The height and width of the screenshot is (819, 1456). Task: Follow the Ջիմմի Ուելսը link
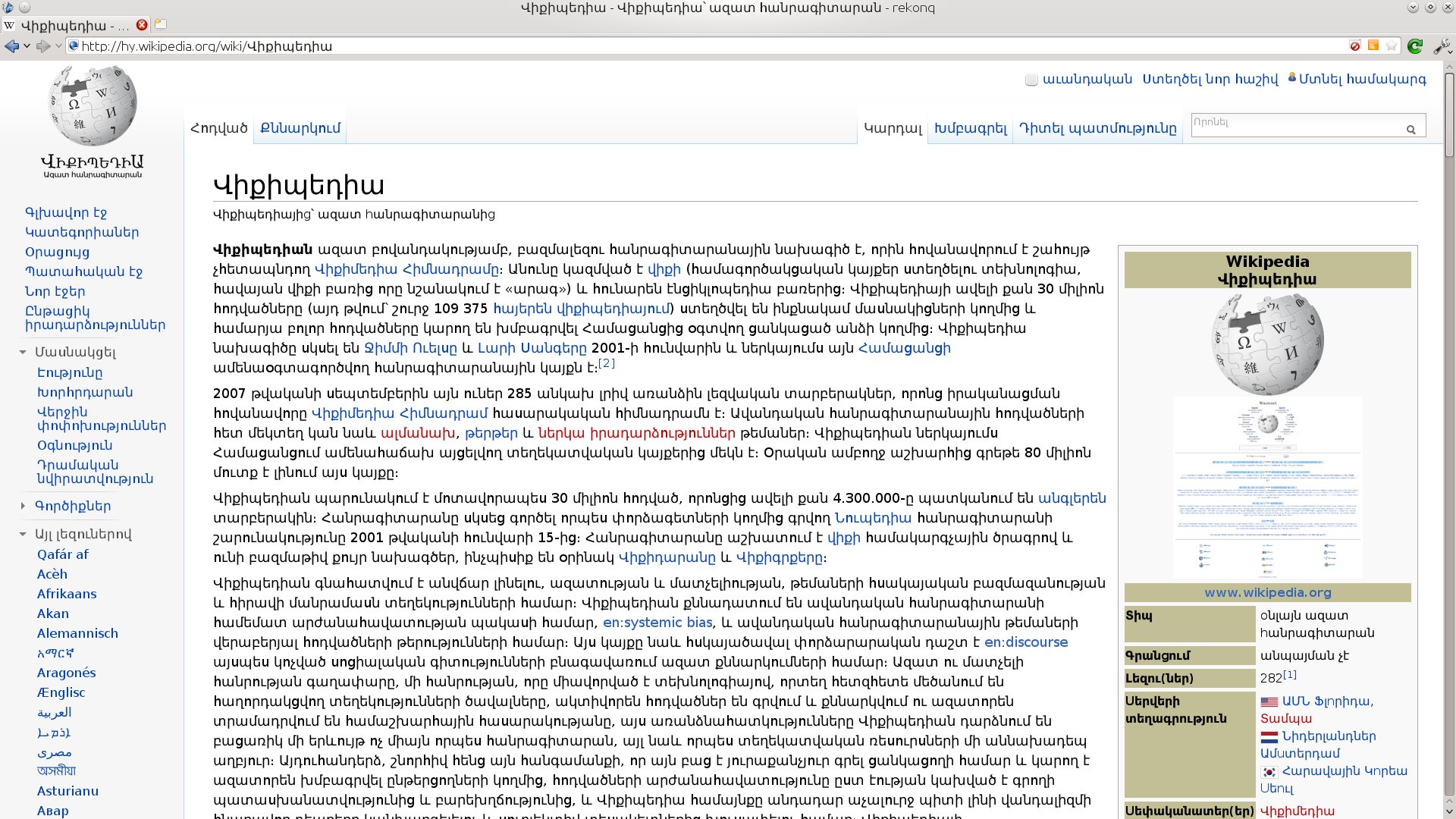(410, 348)
